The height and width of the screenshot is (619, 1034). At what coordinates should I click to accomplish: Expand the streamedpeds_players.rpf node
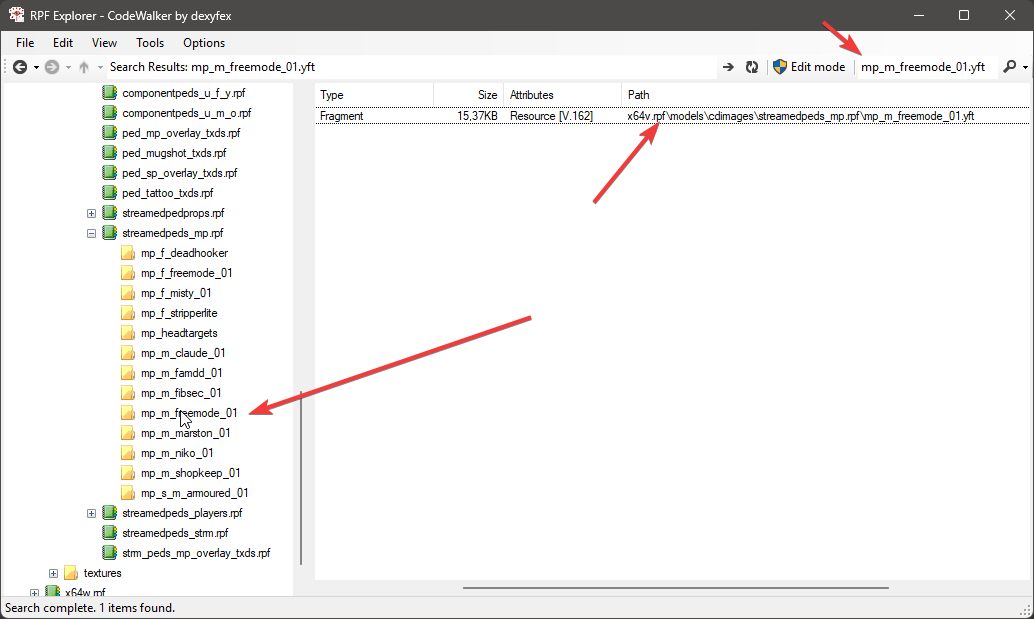[x=92, y=513]
